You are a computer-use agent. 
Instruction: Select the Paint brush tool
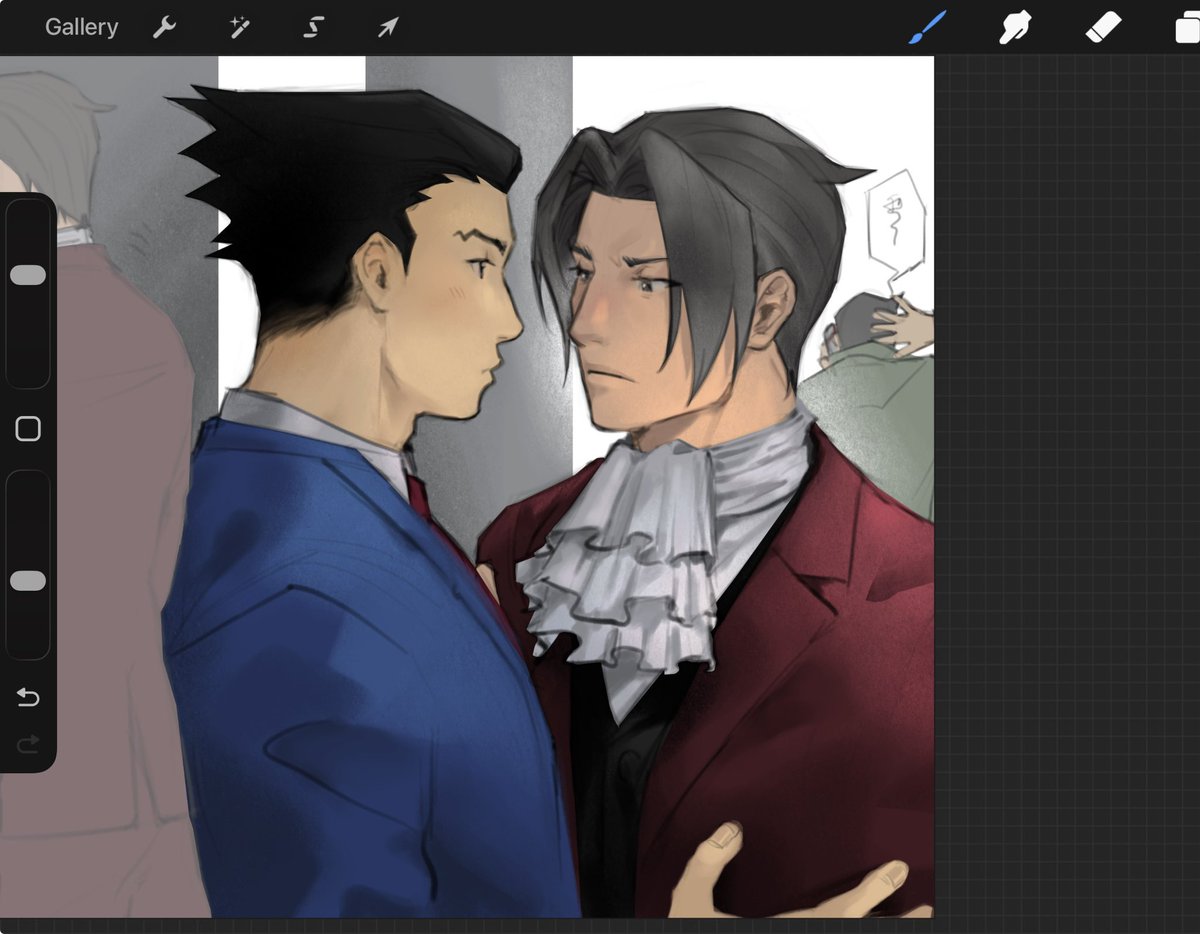[x=927, y=27]
